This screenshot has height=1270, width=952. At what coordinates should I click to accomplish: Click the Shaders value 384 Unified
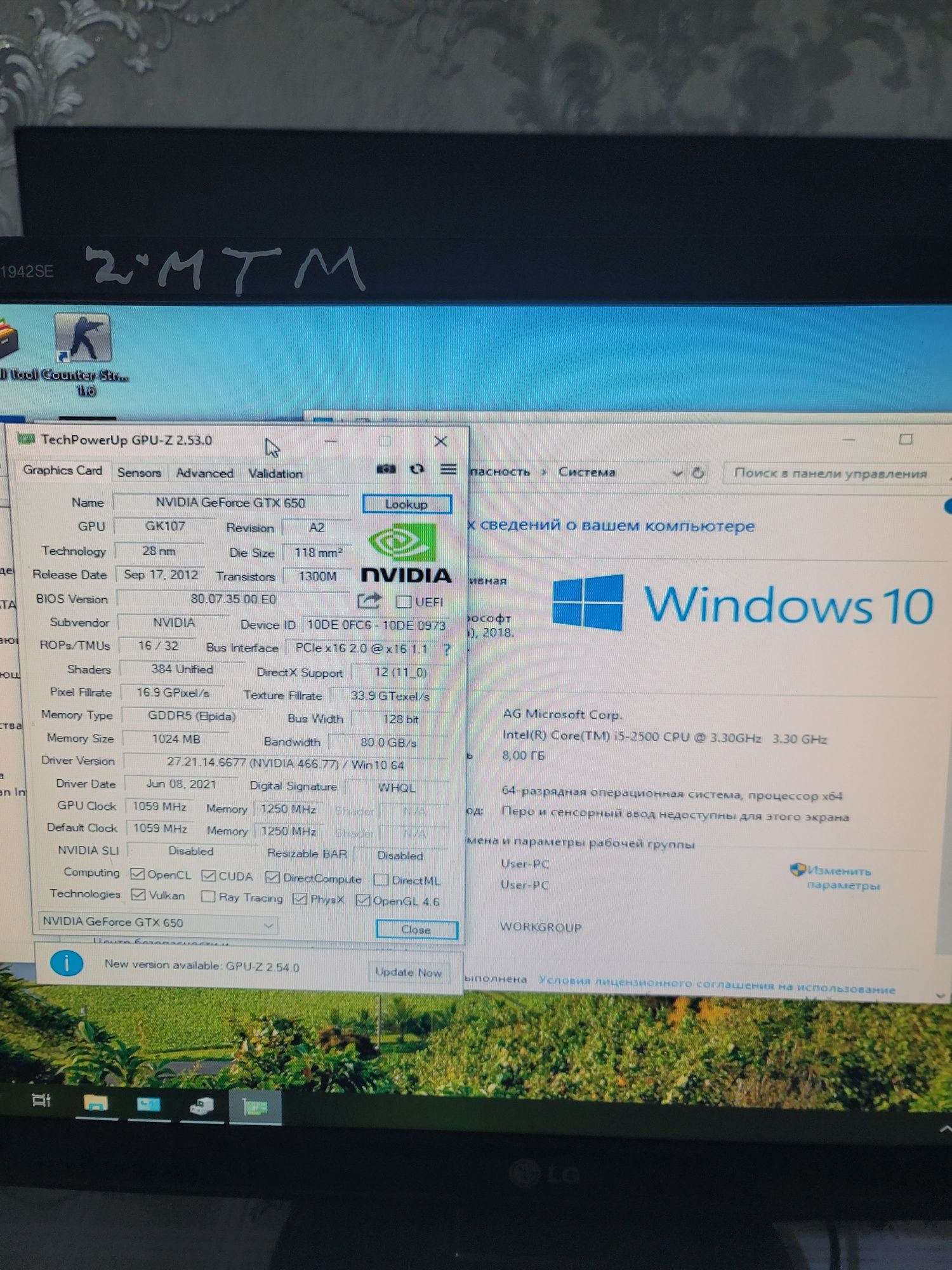click(182, 669)
